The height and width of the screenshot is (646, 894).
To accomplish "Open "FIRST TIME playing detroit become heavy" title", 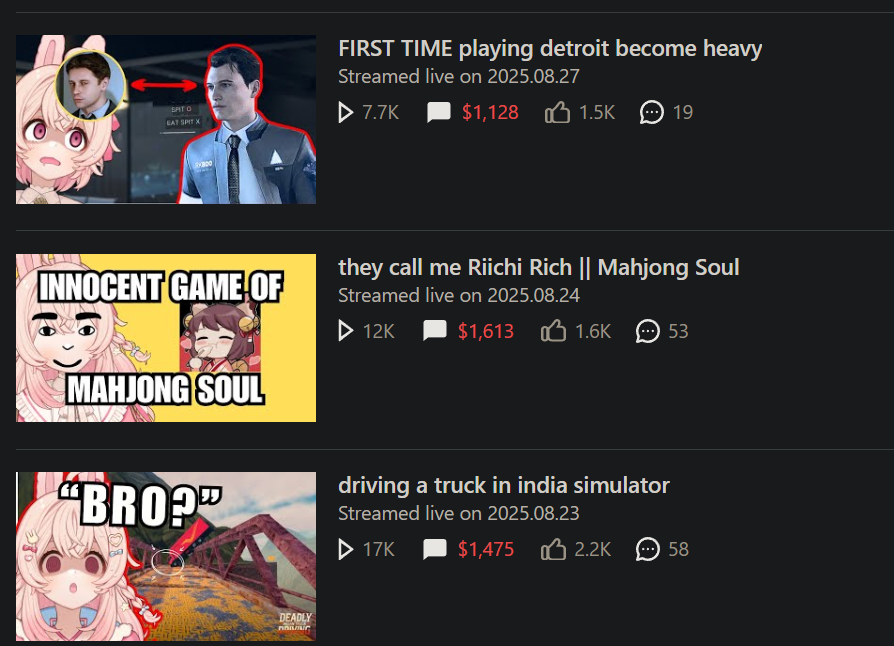I will coord(550,48).
